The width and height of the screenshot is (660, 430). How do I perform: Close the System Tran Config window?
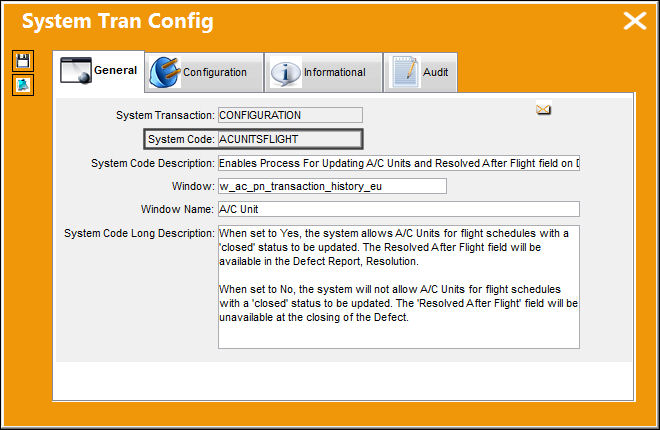coord(635,21)
